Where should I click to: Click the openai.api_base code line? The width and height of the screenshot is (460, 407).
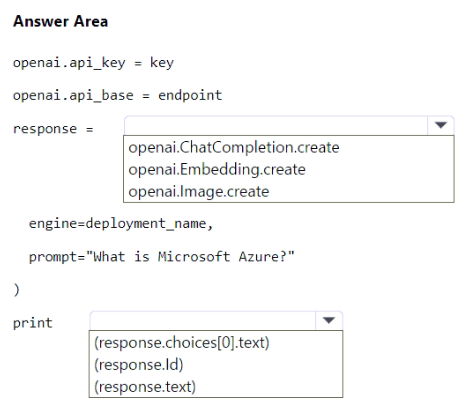tap(117, 95)
